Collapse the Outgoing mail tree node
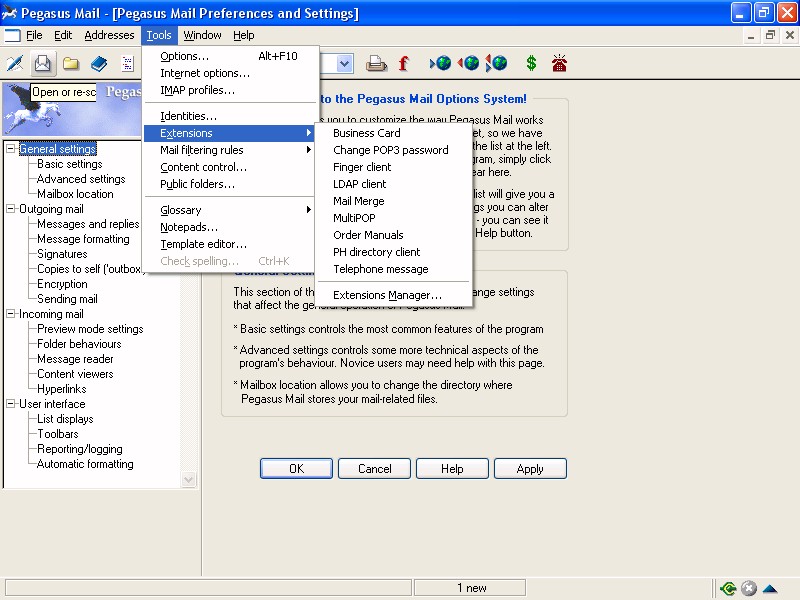Screen dimensions: 800x600 [x=10, y=209]
